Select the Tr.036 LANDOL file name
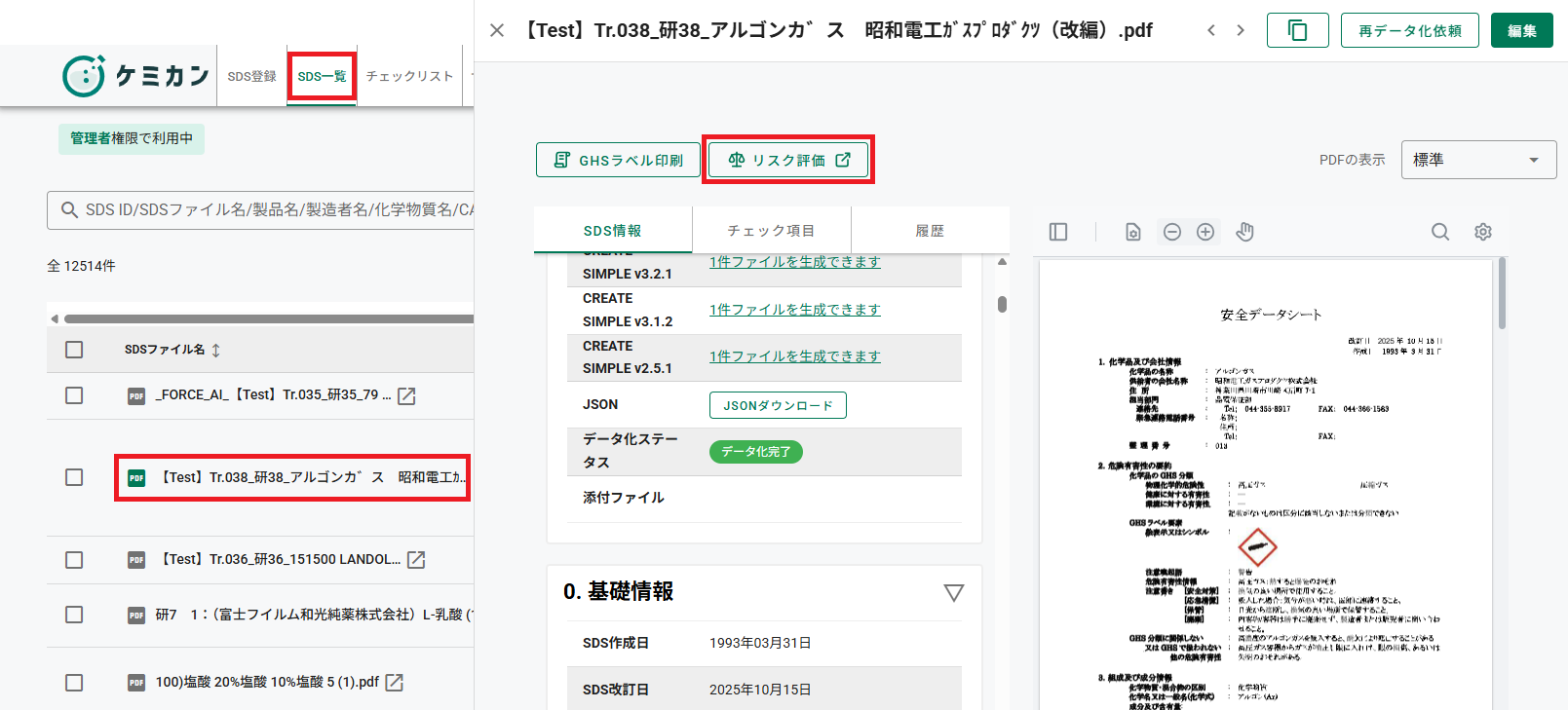 pyautogui.click(x=280, y=559)
